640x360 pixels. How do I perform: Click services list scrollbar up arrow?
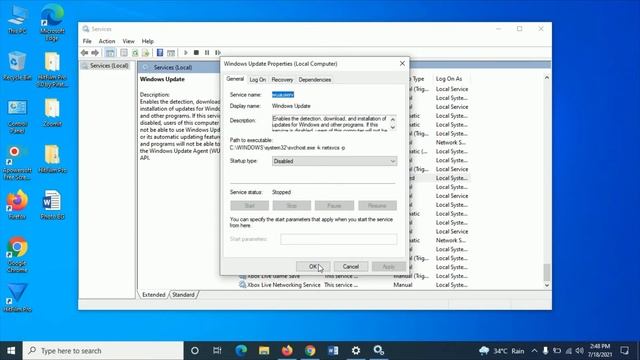click(x=547, y=78)
